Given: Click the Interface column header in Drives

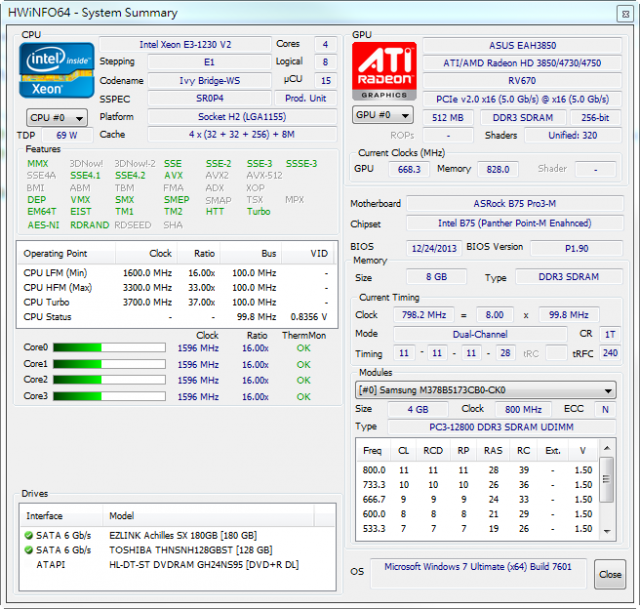Looking at the screenshot, I should (61, 516).
